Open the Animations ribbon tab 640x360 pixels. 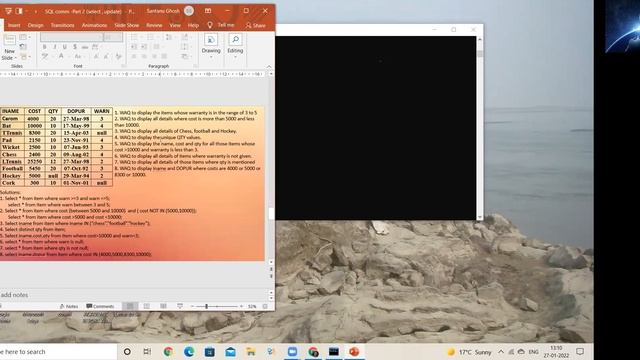pos(94,25)
